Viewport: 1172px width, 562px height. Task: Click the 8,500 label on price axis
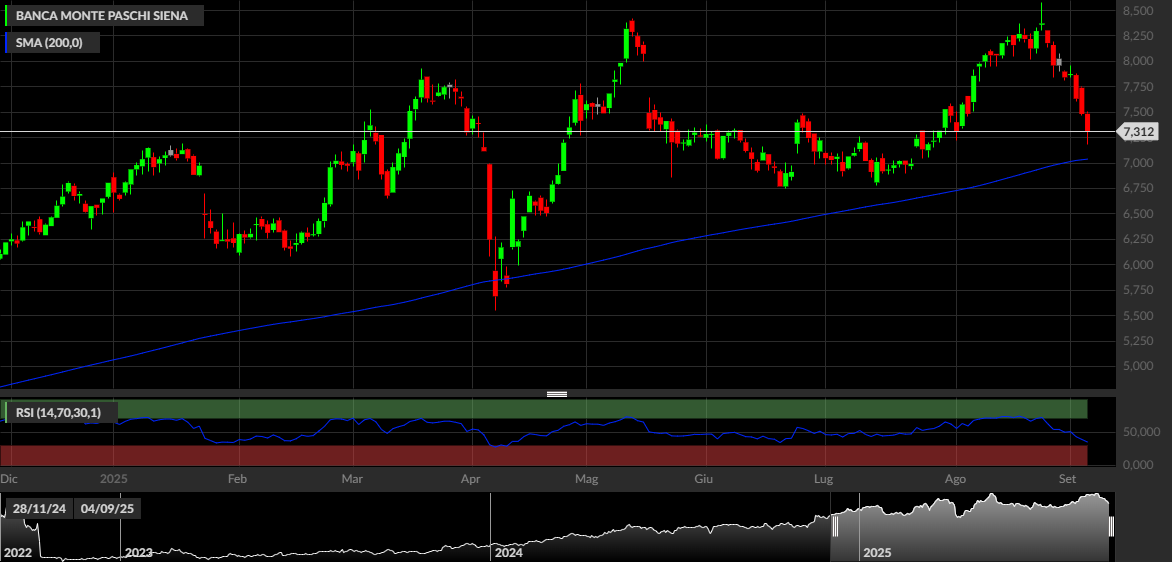[1136, 11]
